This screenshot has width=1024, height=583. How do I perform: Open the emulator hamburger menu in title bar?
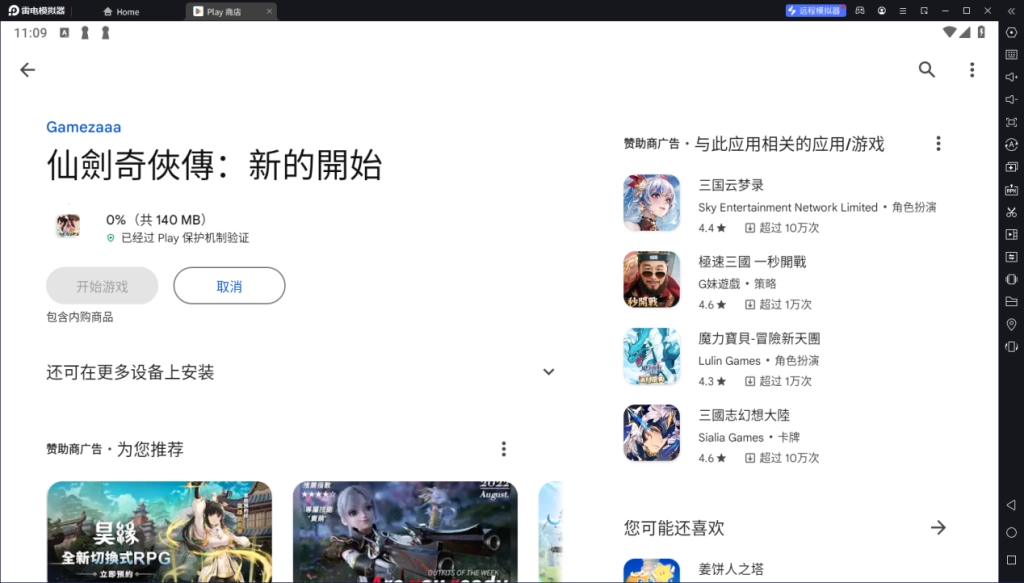903,10
